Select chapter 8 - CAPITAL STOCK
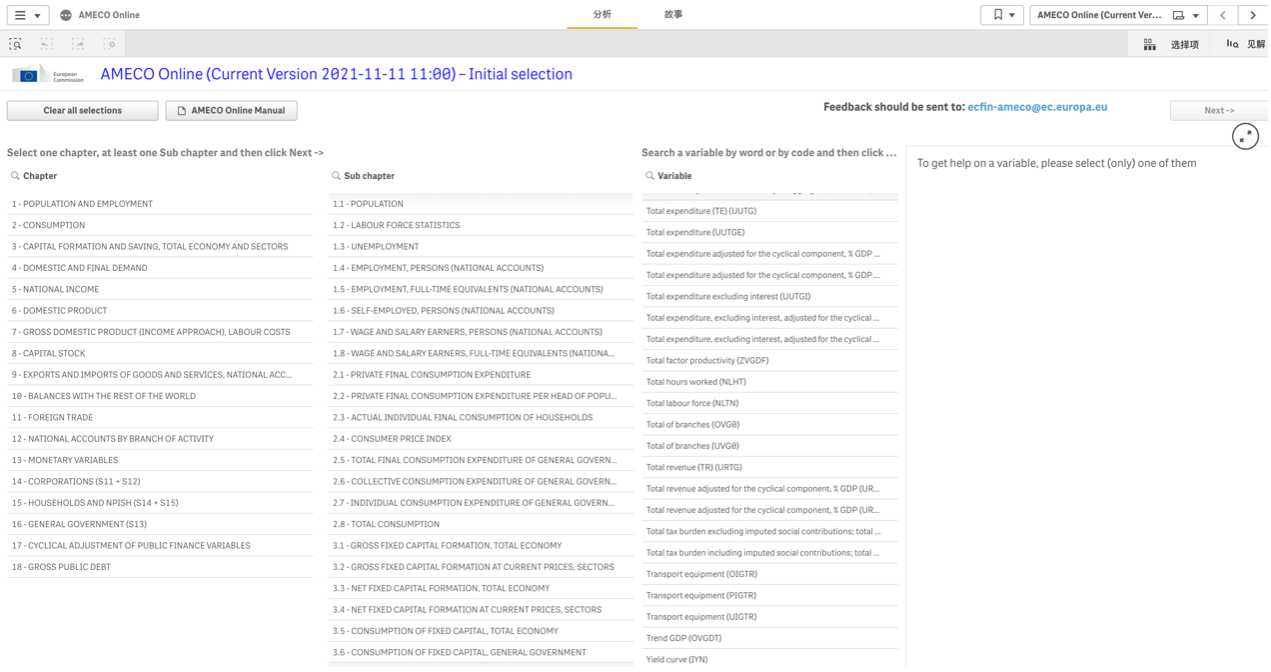 tap(160, 353)
